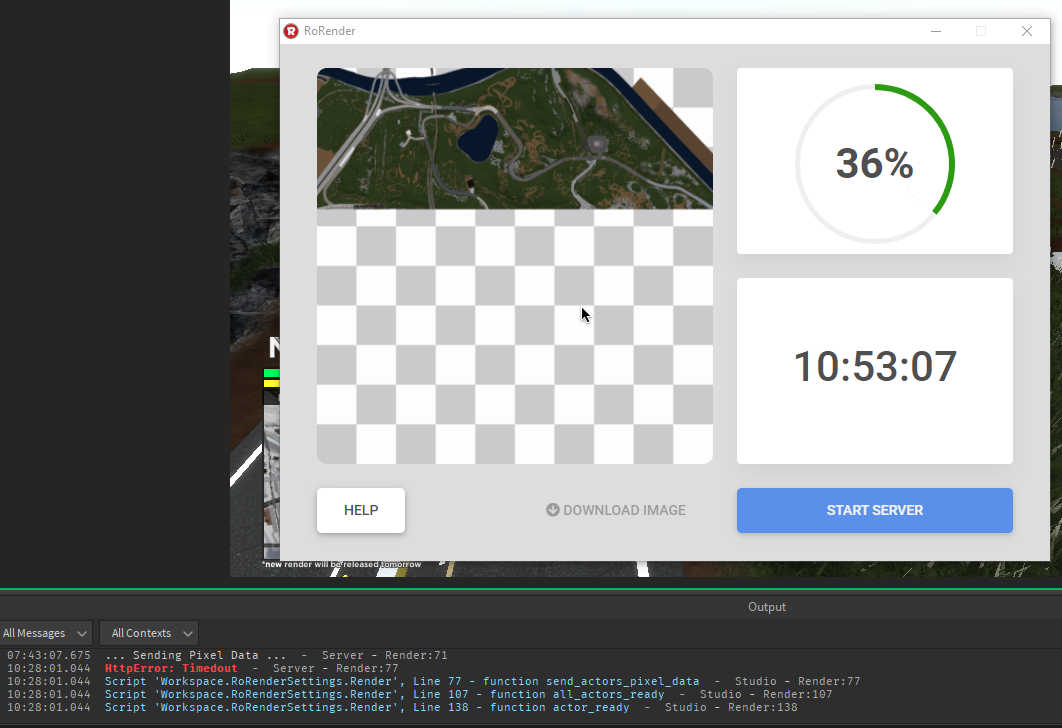1062x728 pixels.
Task: Click the download arrow icon beside DOWNLOAD IMAGE
Action: pyautogui.click(x=552, y=510)
